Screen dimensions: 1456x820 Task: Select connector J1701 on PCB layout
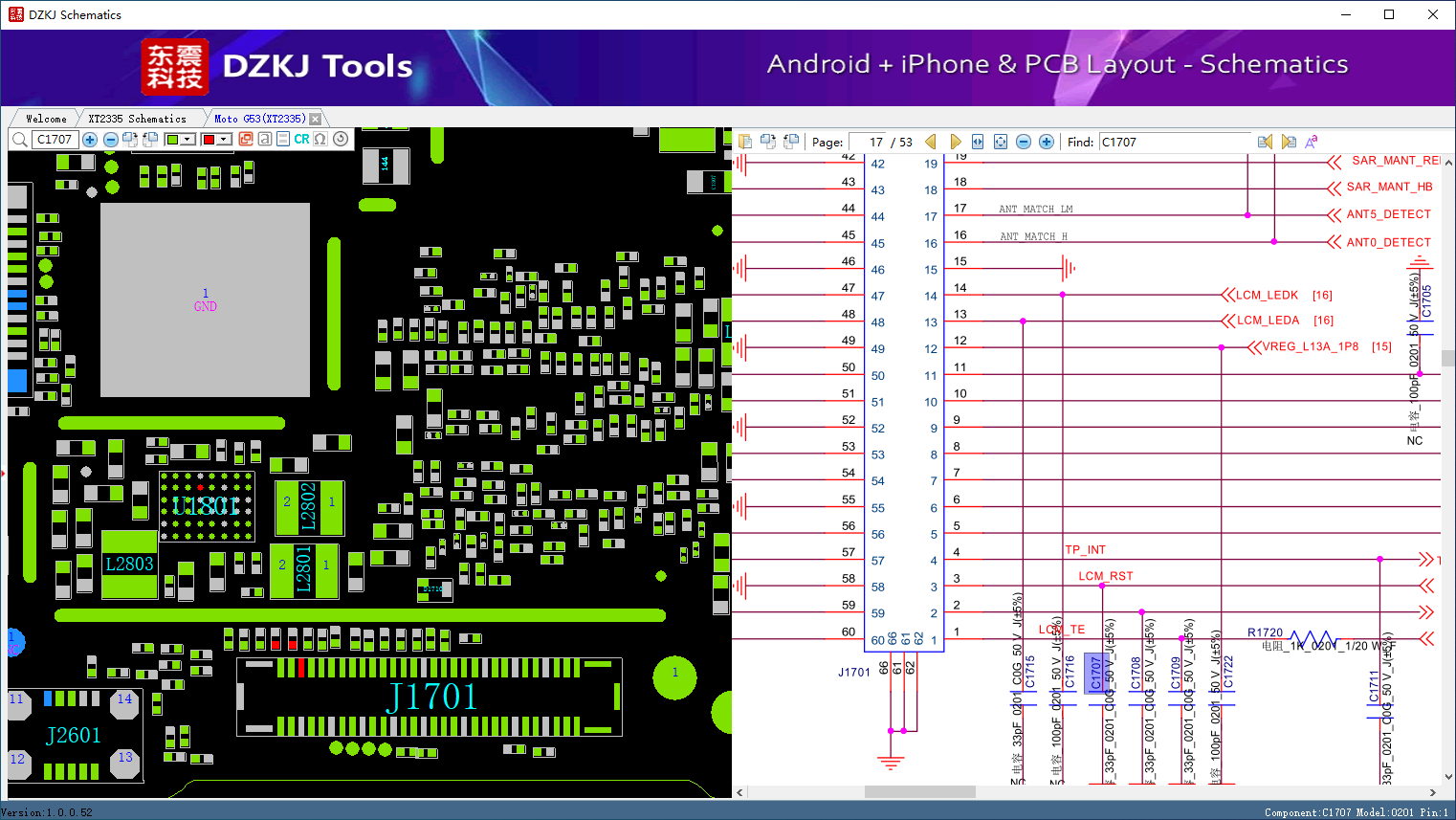430,697
